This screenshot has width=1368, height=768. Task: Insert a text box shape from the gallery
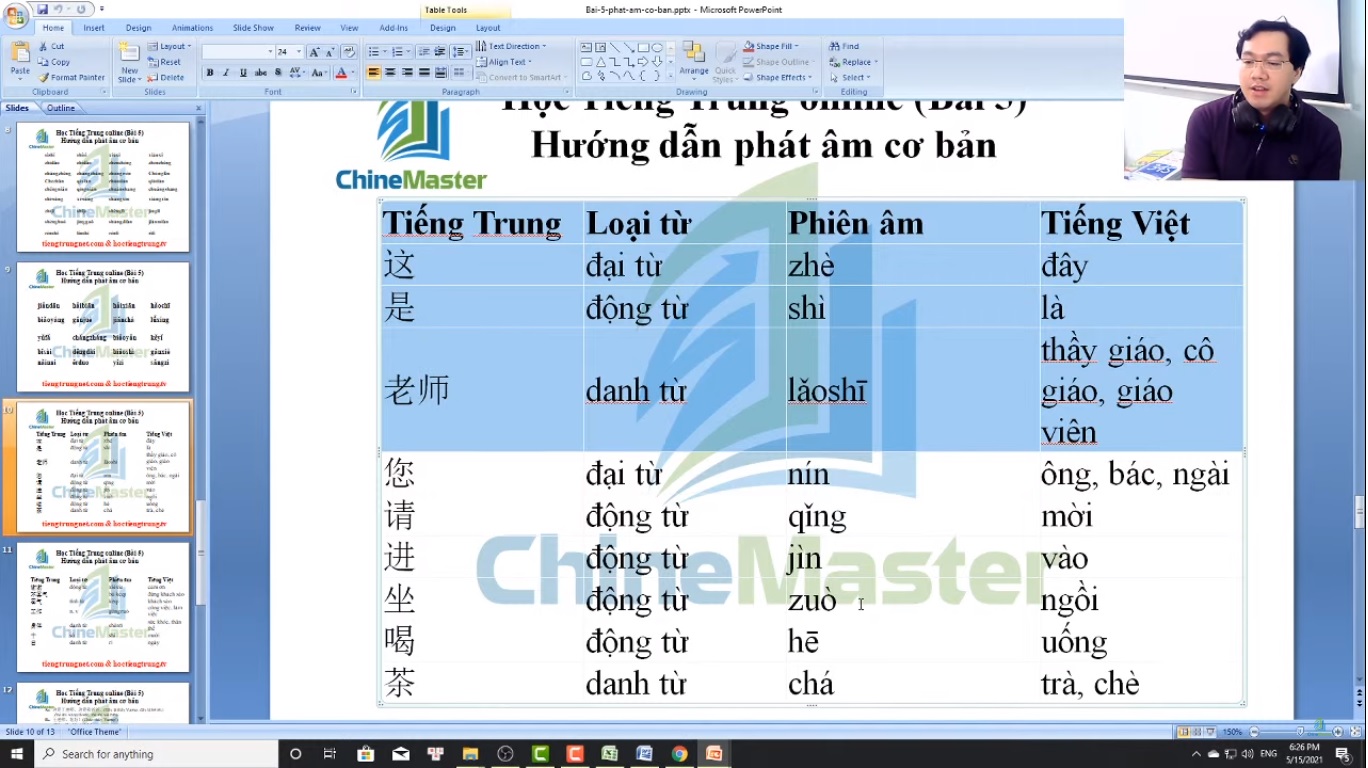(x=586, y=47)
